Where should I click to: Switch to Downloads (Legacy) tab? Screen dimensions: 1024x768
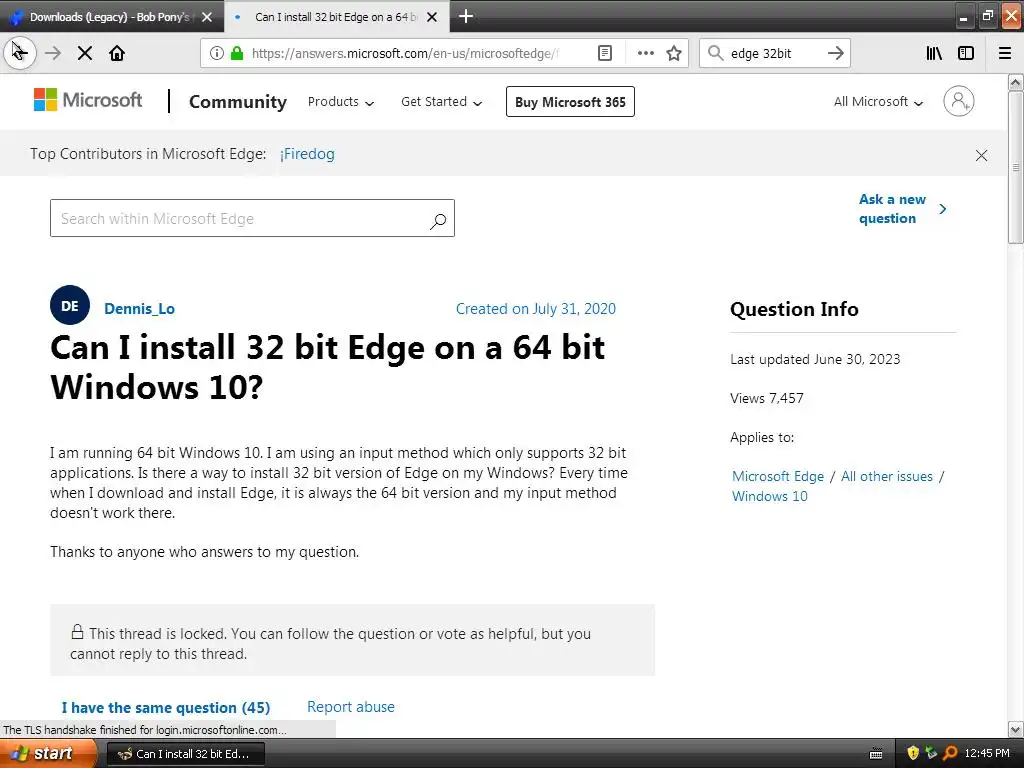coord(111,17)
